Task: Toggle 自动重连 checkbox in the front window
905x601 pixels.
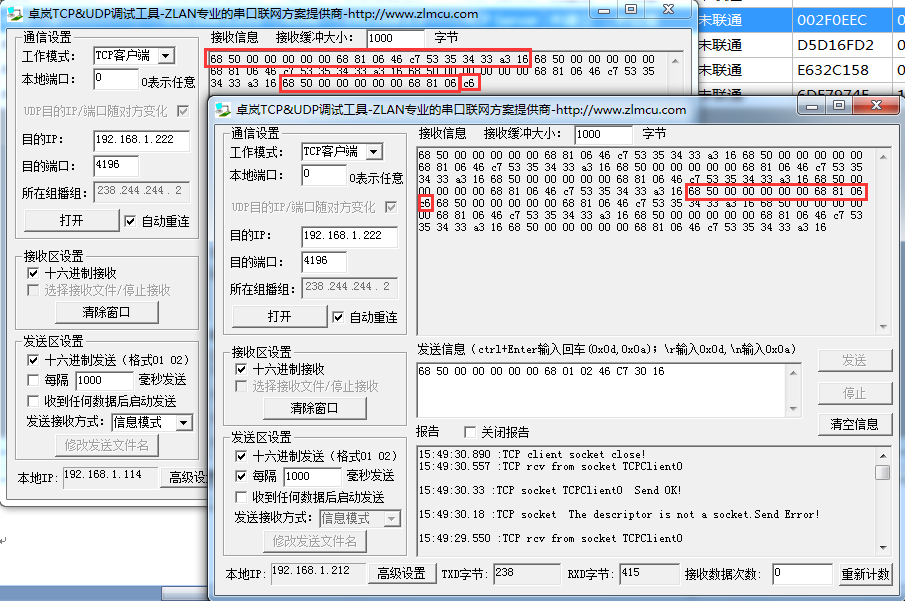Action: coord(339,317)
